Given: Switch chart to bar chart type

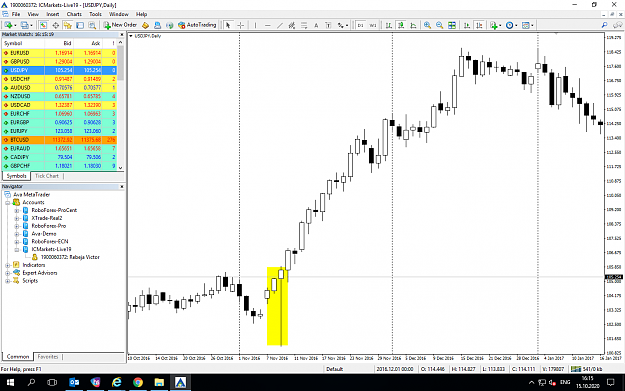Looking at the screenshot, I should [x=388, y=25].
